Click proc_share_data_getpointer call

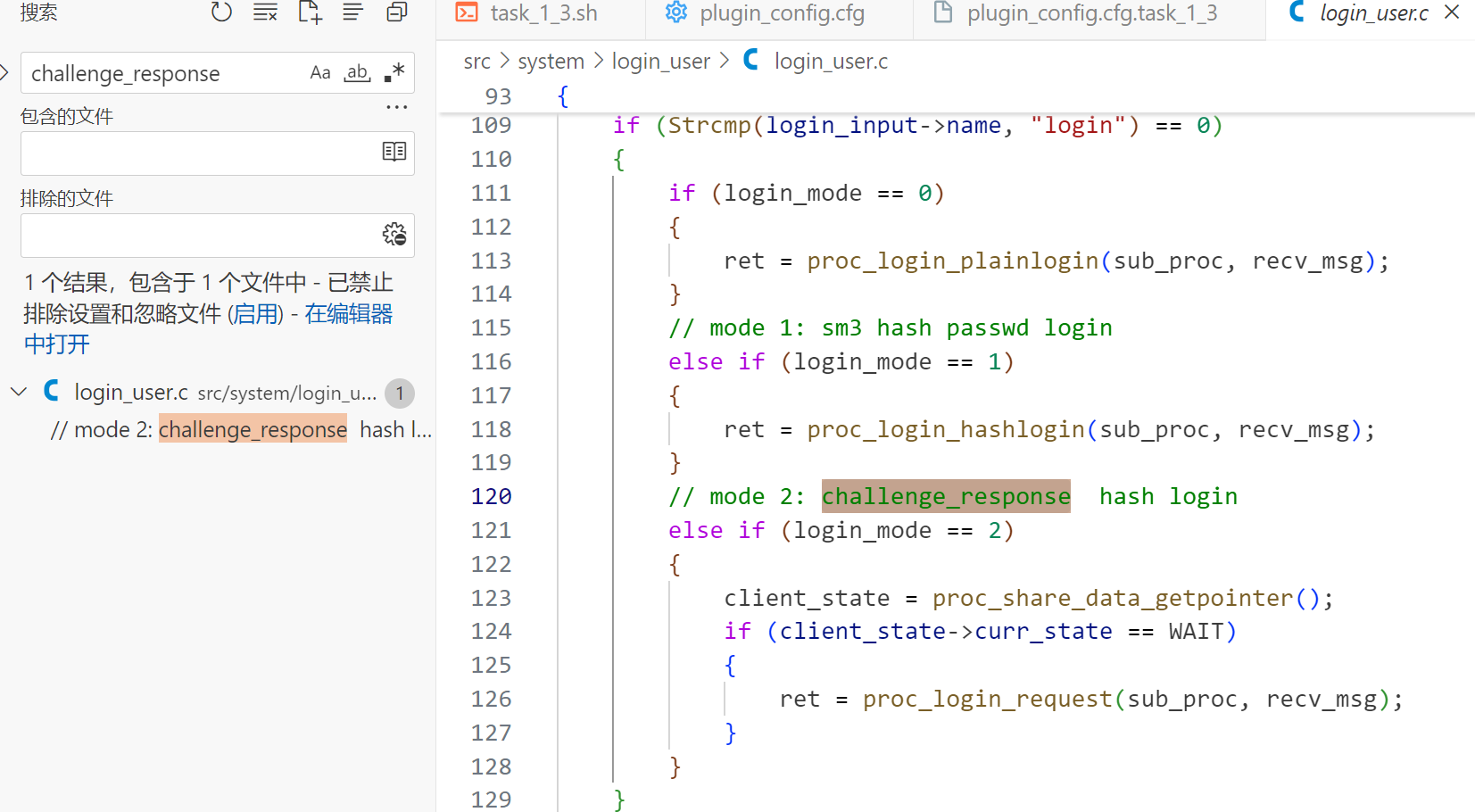(x=1113, y=599)
